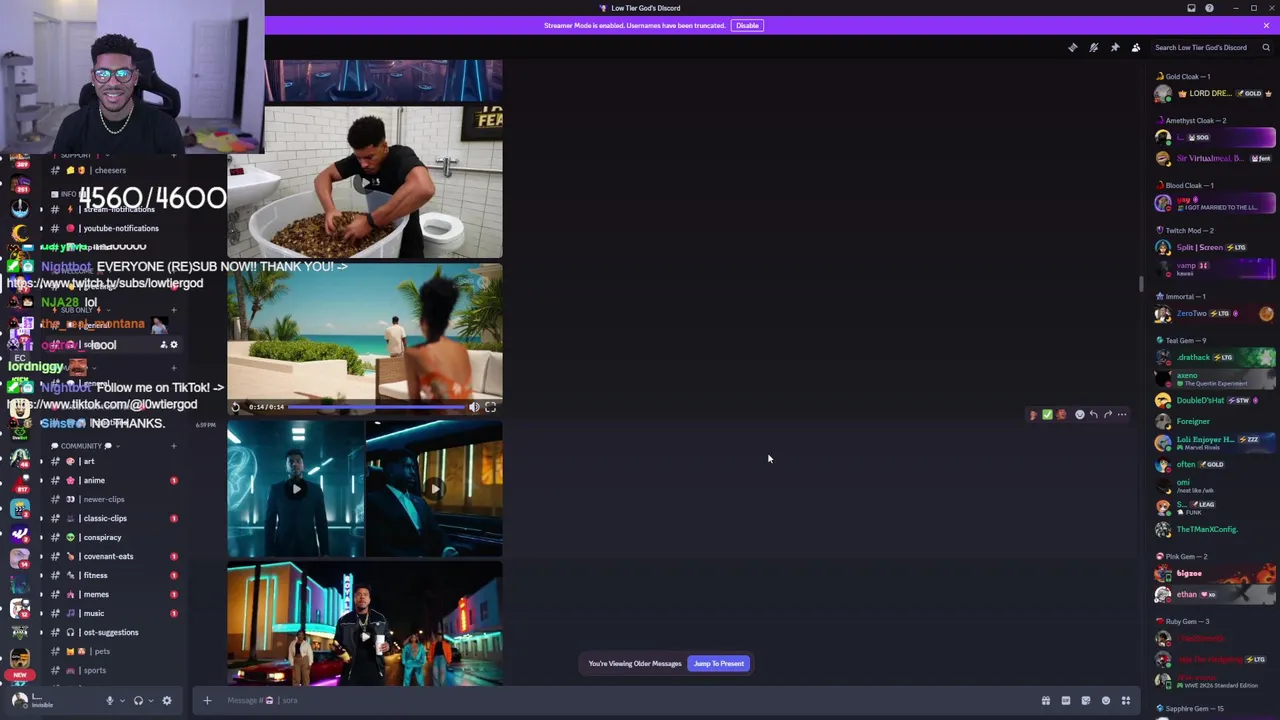Open the GIF picker icon
This screenshot has height=720, width=1280.
click(x=1066, y=700)
